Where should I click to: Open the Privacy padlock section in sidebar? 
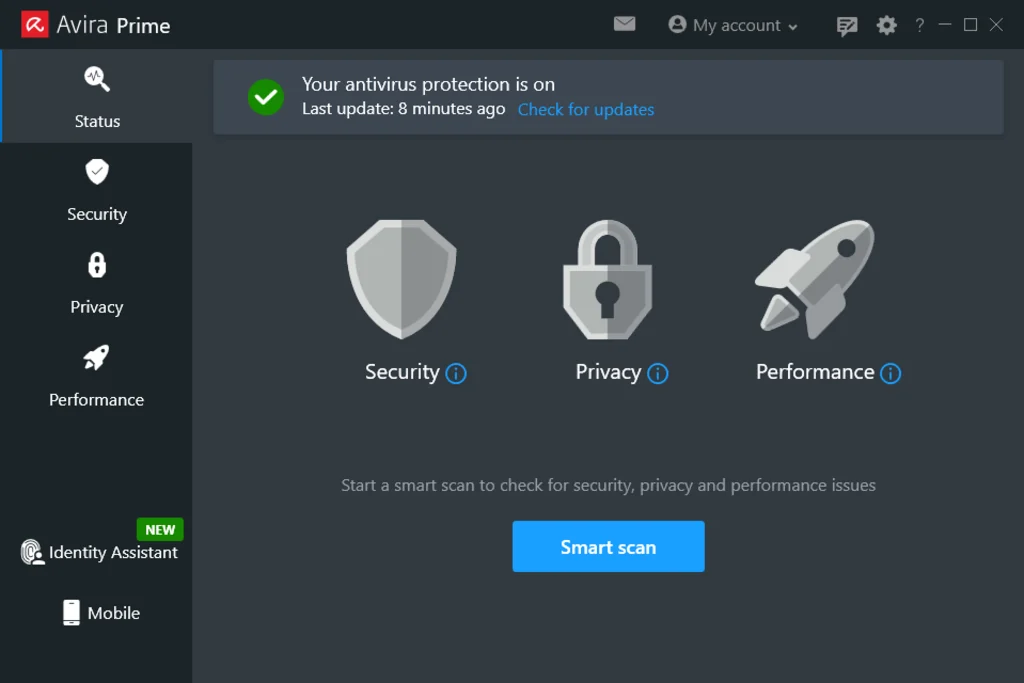pyautogui.click(x=96, y=284)
